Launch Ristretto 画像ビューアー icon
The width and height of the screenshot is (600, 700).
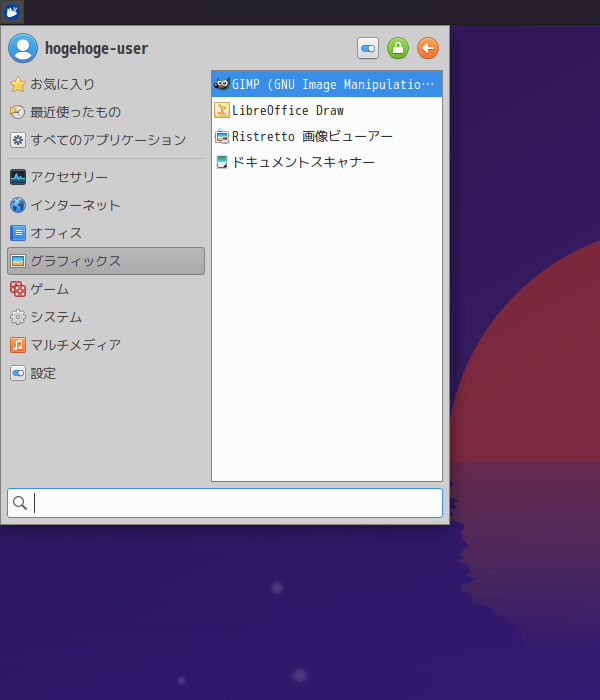[222, 136]
